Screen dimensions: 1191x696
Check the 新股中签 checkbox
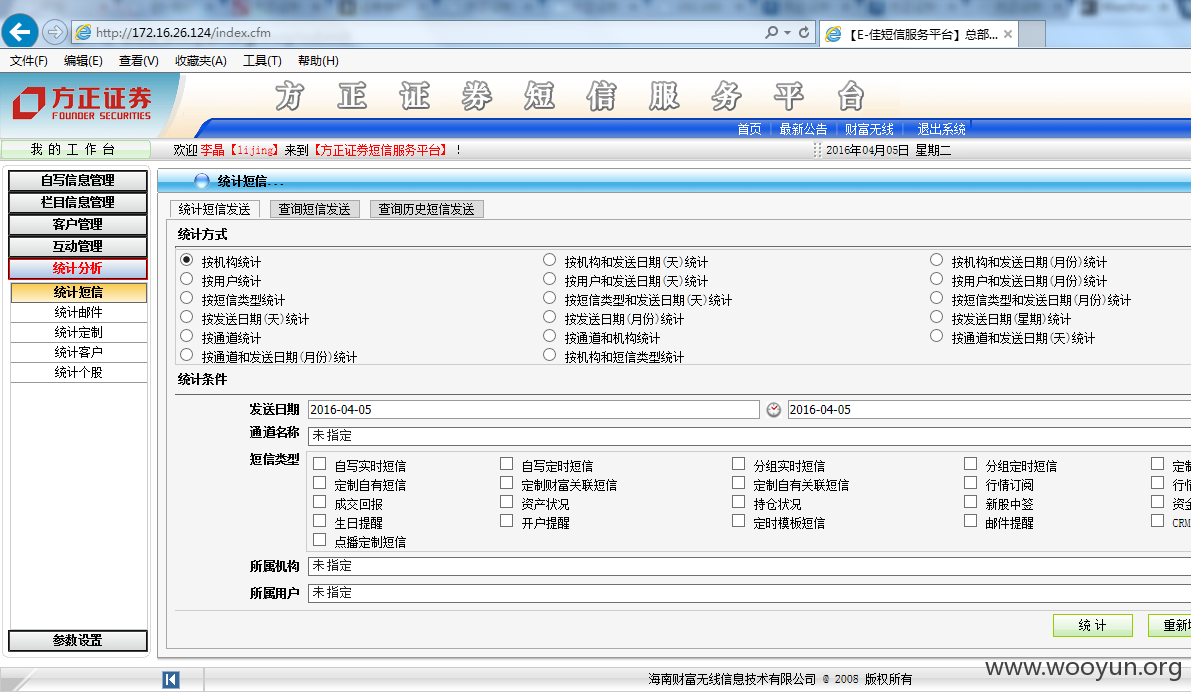(x=970, y=501)
